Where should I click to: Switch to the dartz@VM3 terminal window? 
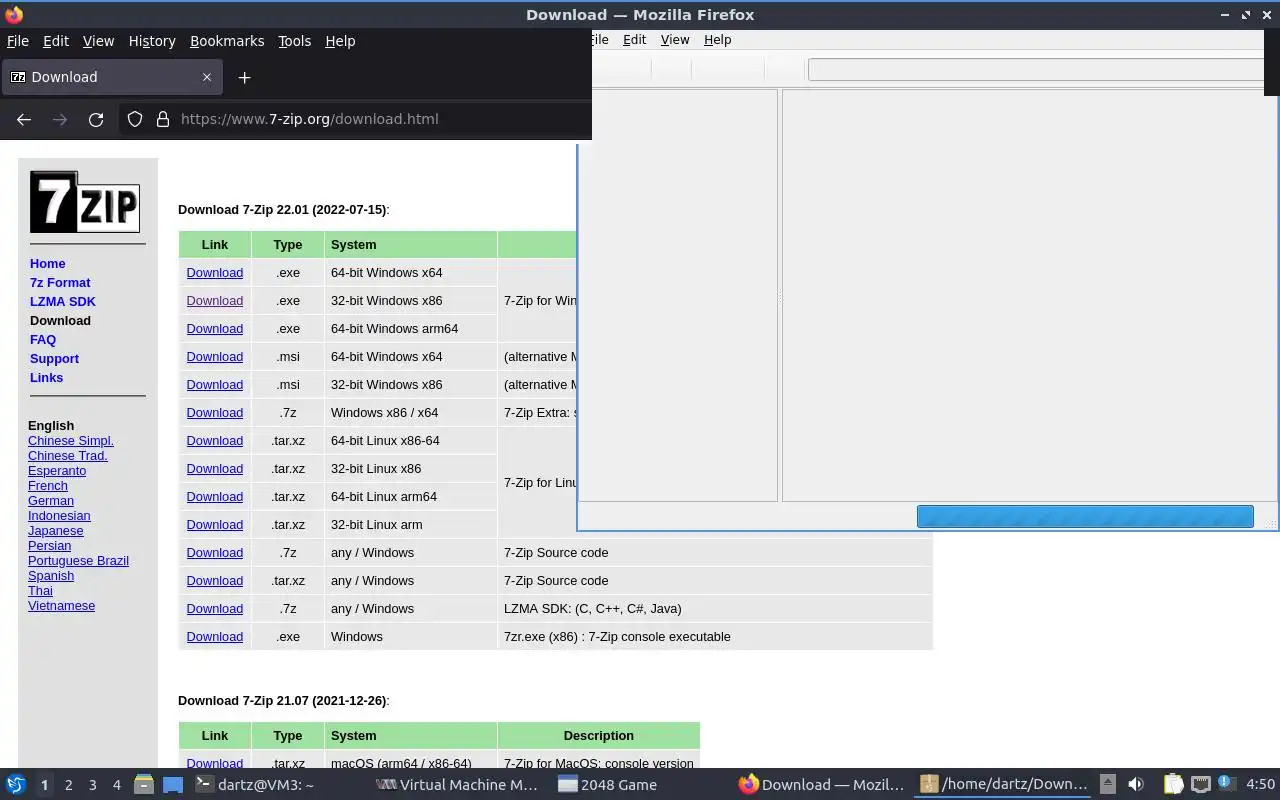(x=254, y=785)
